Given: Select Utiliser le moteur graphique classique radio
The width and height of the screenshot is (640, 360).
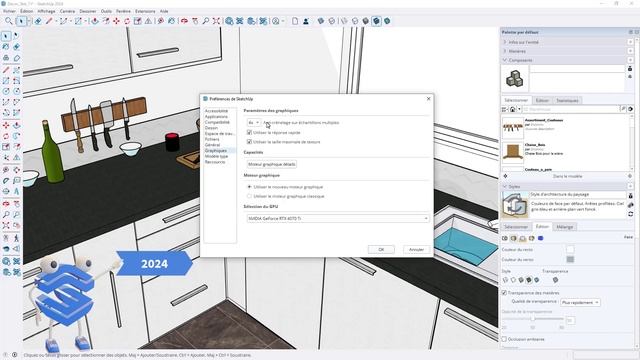Looking at the screenshot, I should pos(249,196).
